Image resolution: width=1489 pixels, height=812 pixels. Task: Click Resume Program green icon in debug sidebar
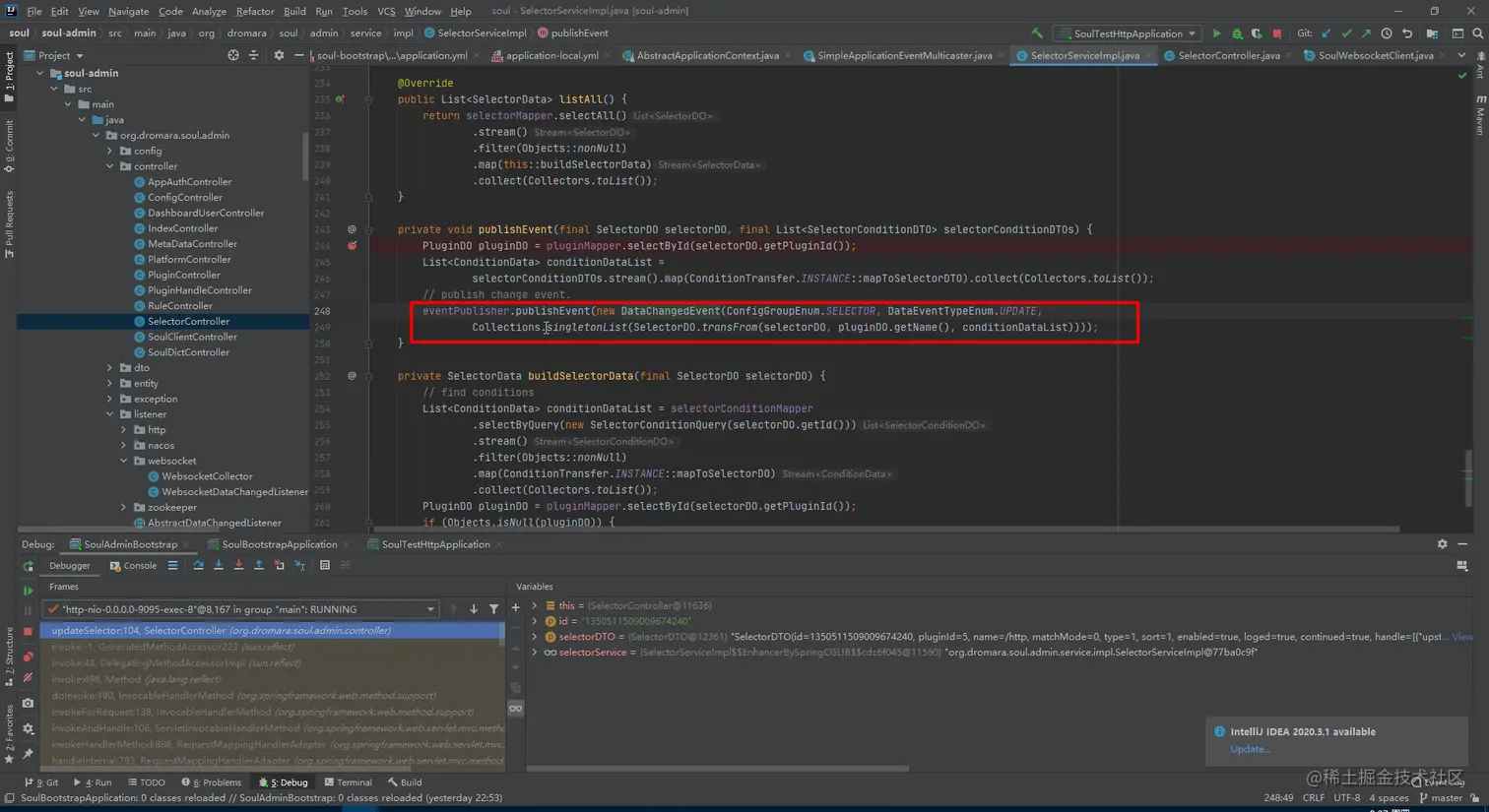coord(28,591)
